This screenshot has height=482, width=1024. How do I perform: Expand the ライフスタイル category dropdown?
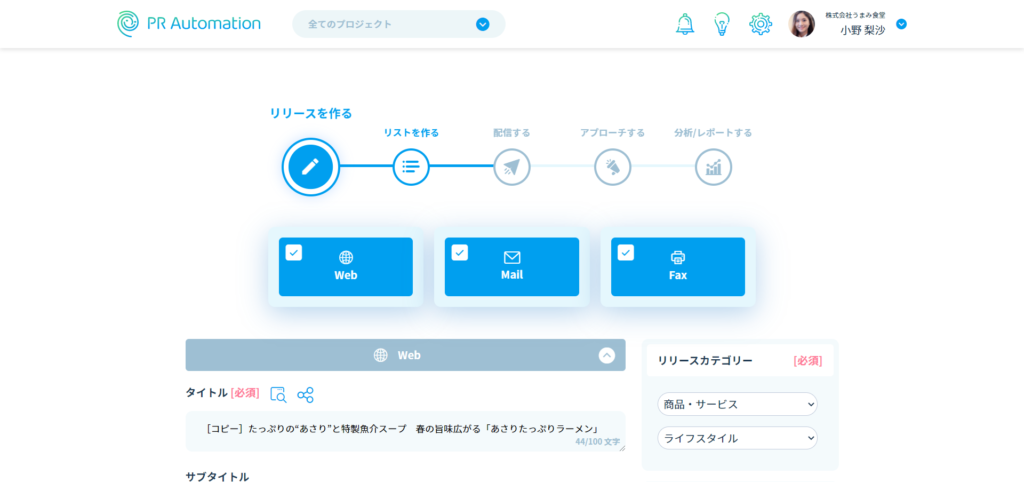[x=737, y=438]
